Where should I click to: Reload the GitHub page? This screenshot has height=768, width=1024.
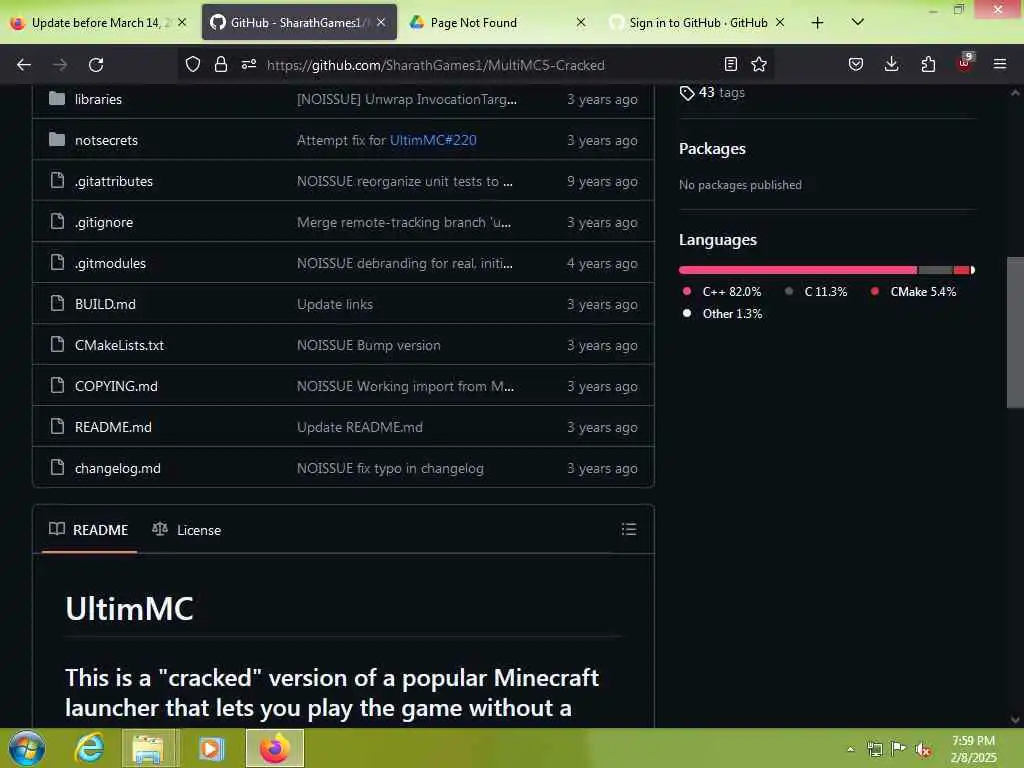pos(96,65)
